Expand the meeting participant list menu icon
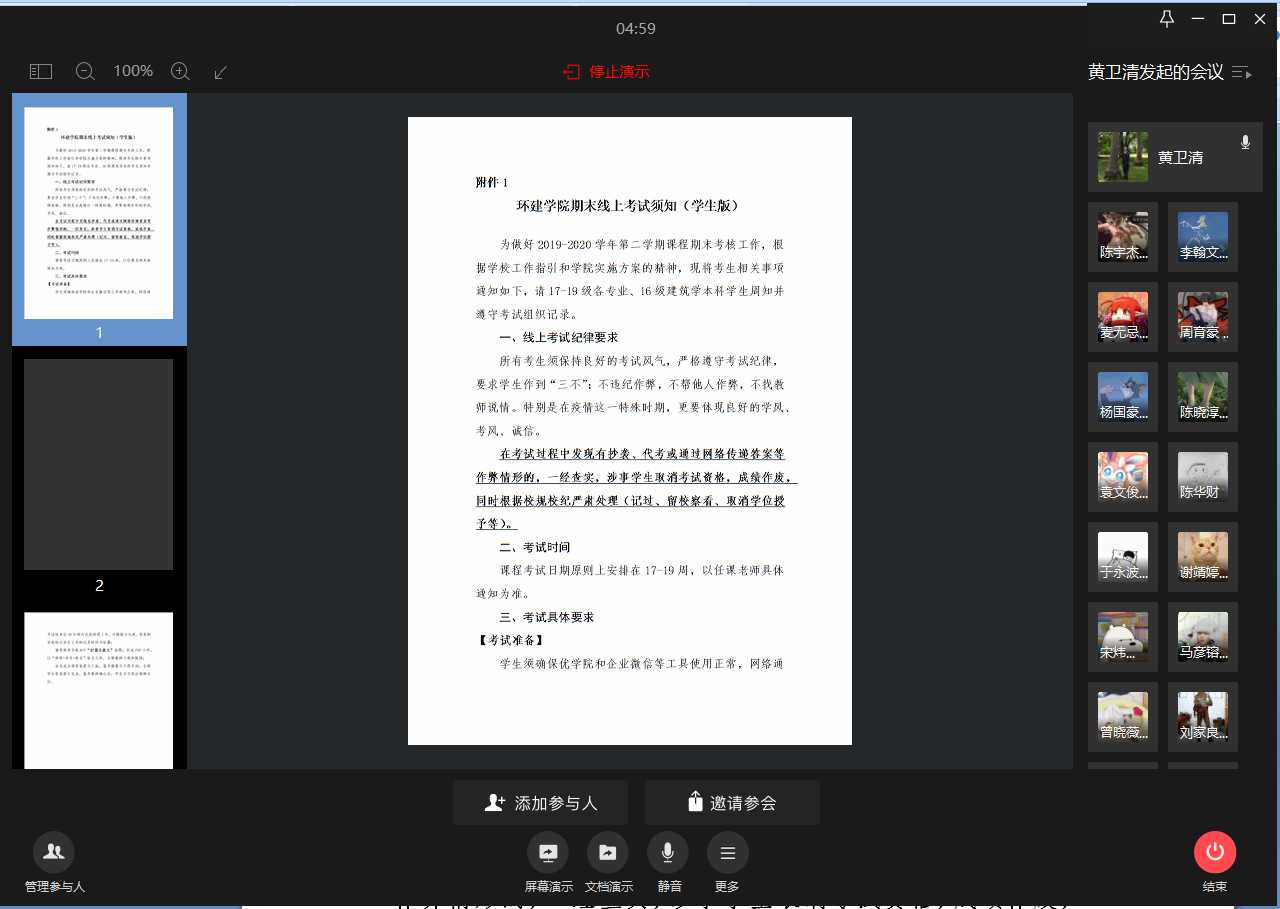 [x=1241, y=72]
